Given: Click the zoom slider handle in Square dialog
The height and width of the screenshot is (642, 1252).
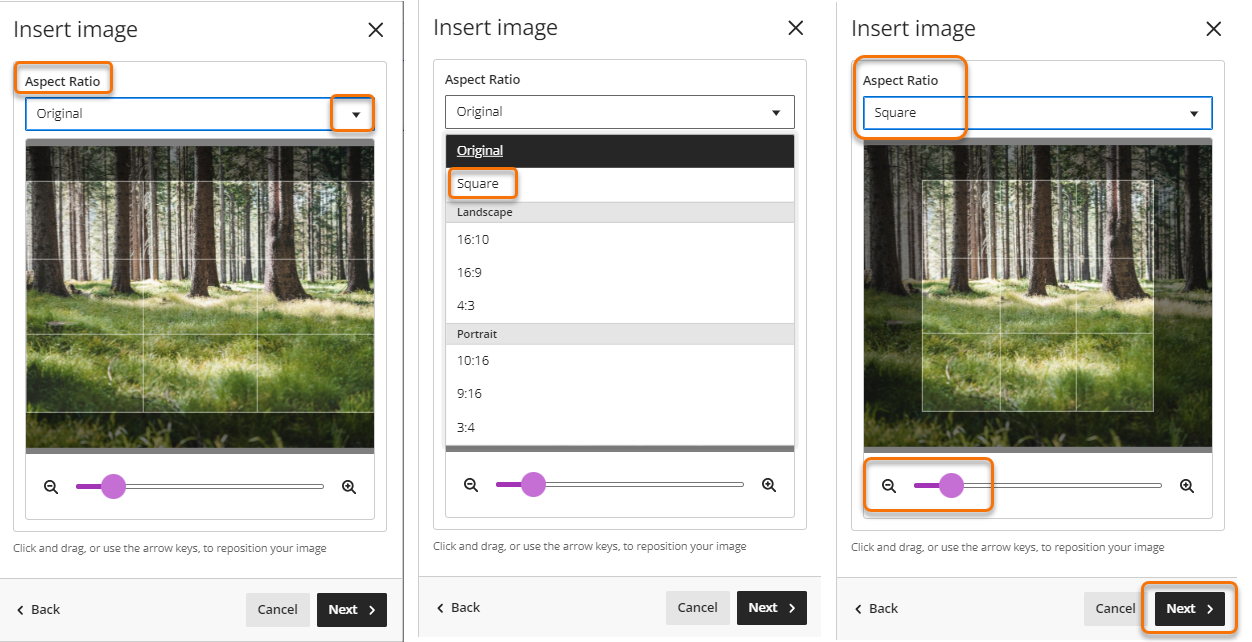Looking at the screenshot, I should (951, 486).
